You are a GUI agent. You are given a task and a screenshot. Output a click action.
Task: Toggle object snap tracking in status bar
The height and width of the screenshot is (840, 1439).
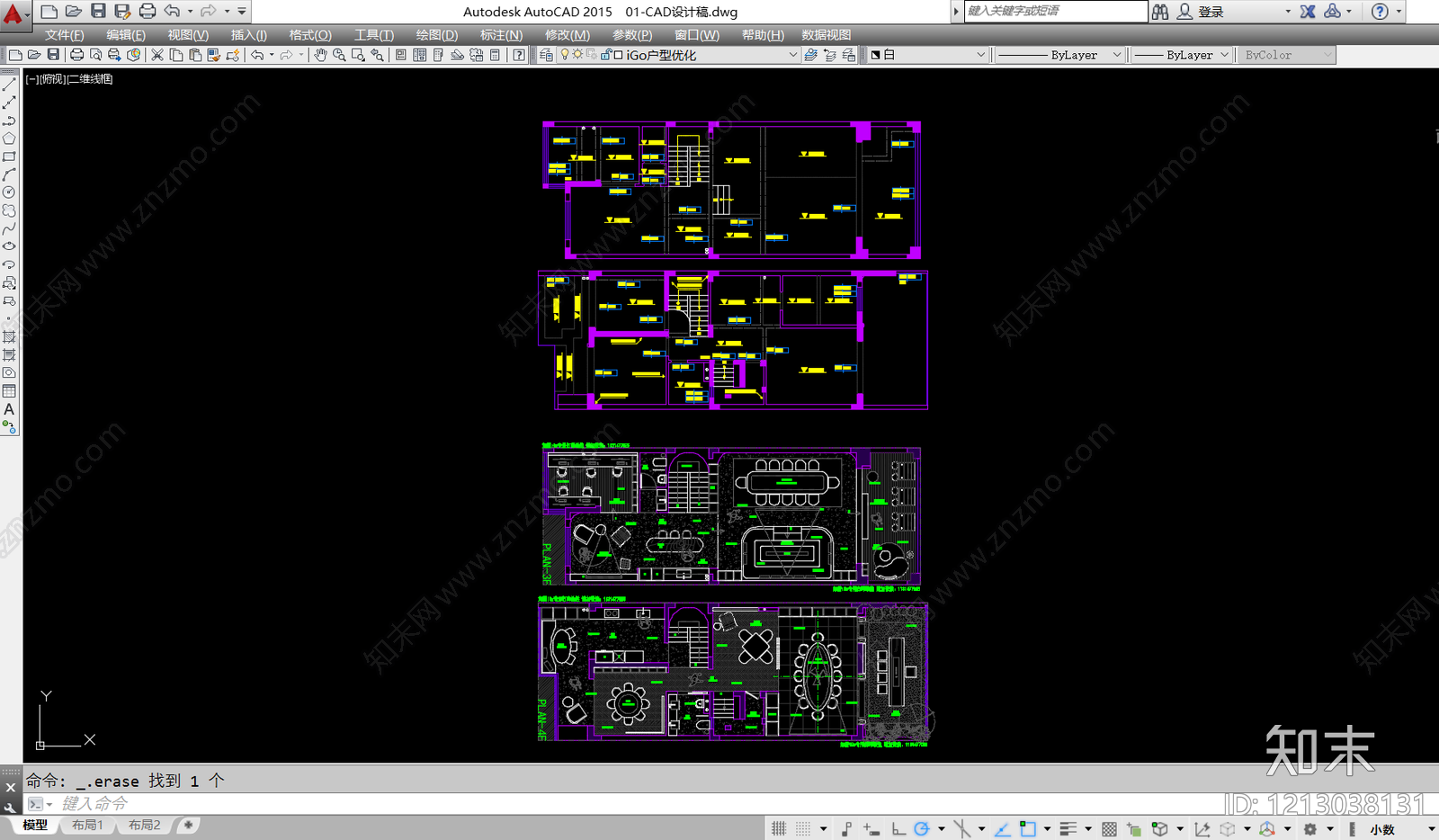[x=1003, y=829]
